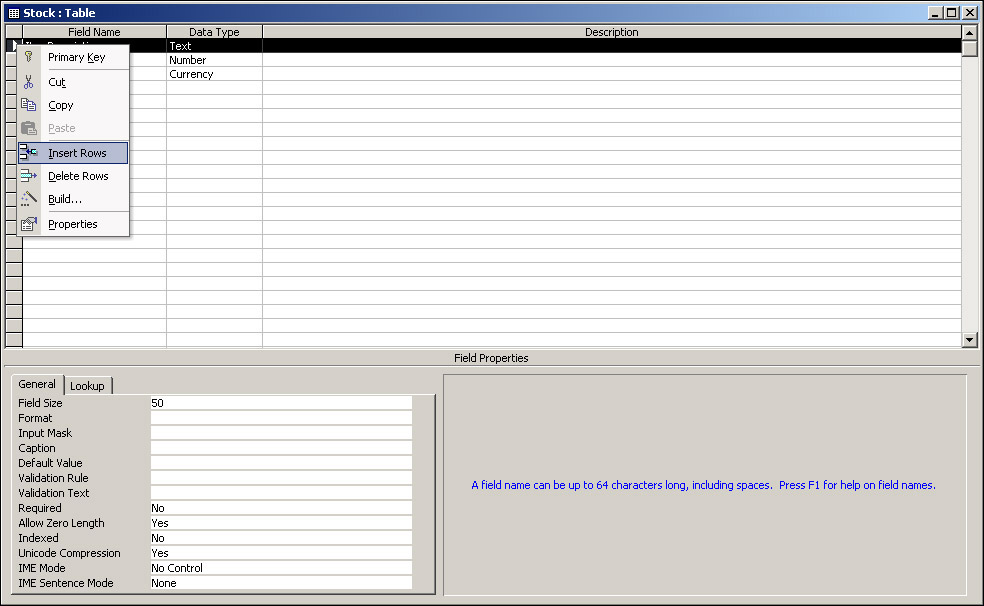Click the Validation Rule input box

coord(280,478)
